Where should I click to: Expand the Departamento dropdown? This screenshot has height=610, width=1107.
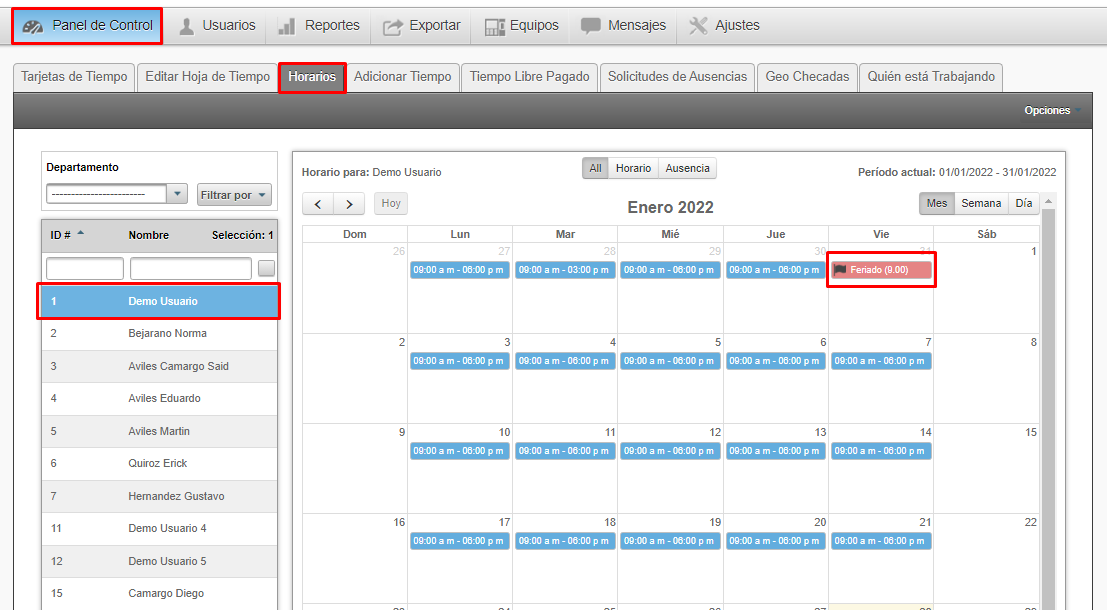coord(177,194)
